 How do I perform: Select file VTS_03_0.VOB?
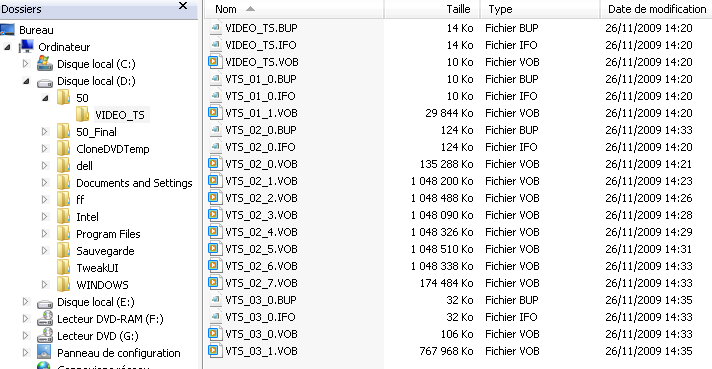pyautogui.click(x=262, y=334)
